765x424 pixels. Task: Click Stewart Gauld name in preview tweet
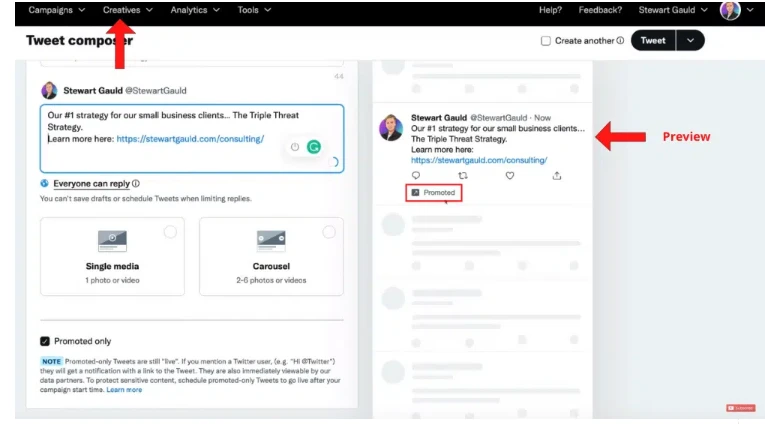tap(439, 118)
